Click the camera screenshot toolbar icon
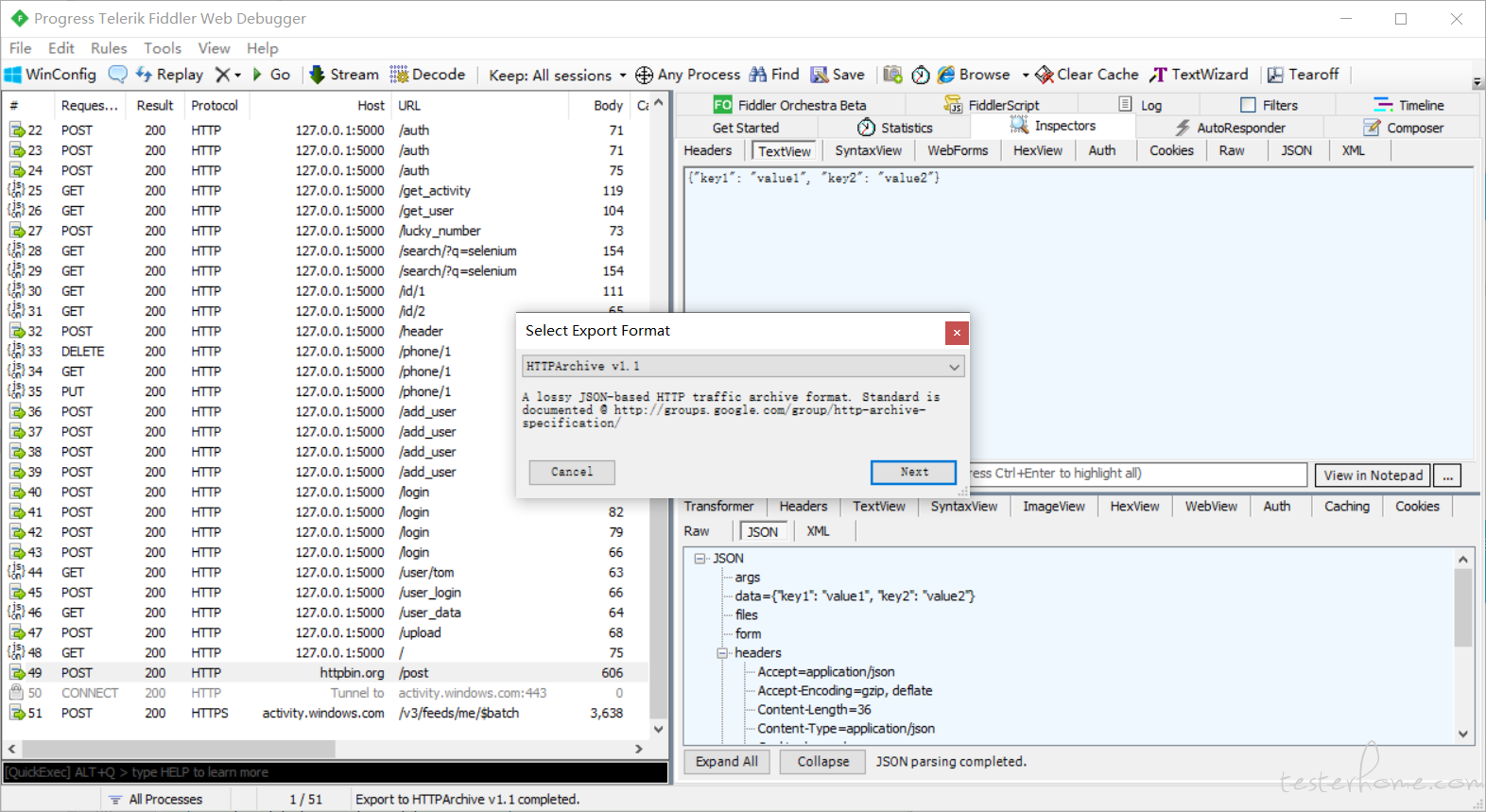The height and width of the screenshot is (812, 1486). [x=892, y=75]
